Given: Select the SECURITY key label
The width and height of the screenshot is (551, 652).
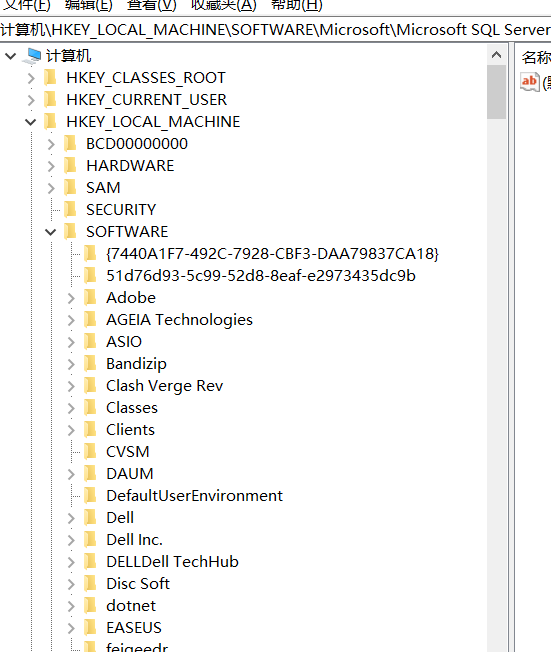Looking at the screenshot, I should coord(121,210).
